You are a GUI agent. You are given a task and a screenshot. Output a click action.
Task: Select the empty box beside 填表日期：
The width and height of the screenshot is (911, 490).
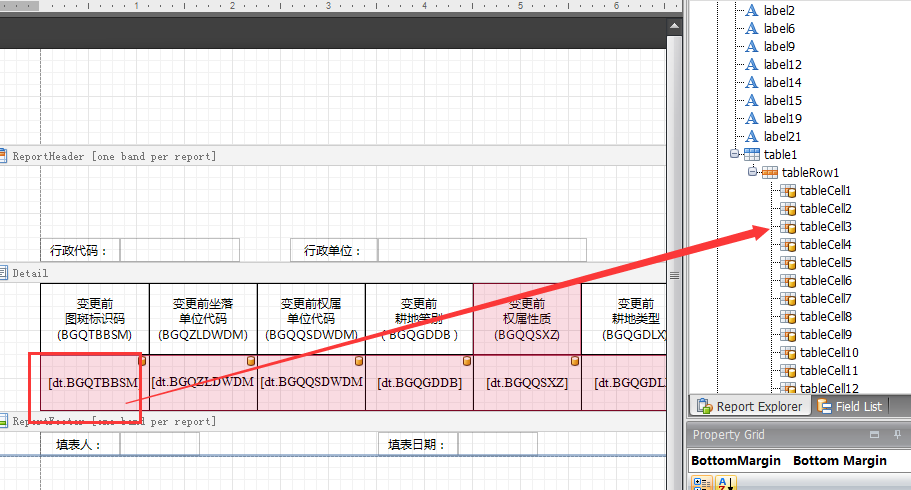tap(498, 444)
